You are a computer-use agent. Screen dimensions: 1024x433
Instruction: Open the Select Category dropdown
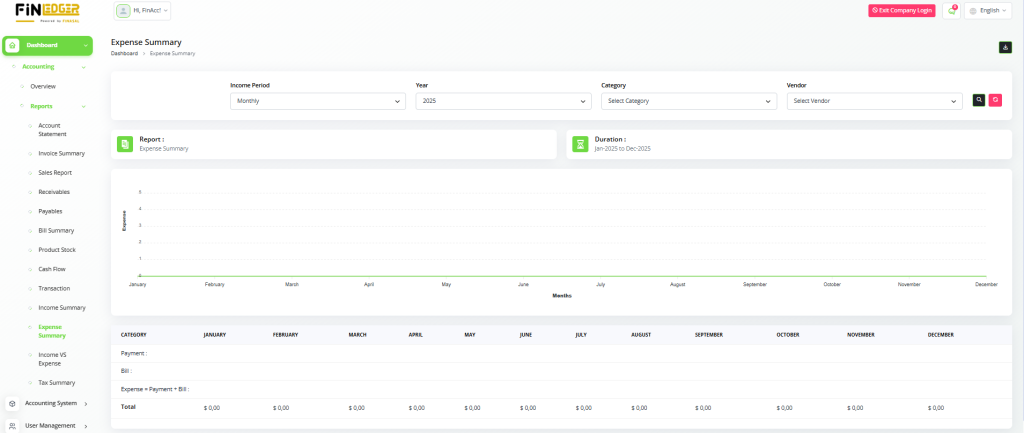[688, 101]
